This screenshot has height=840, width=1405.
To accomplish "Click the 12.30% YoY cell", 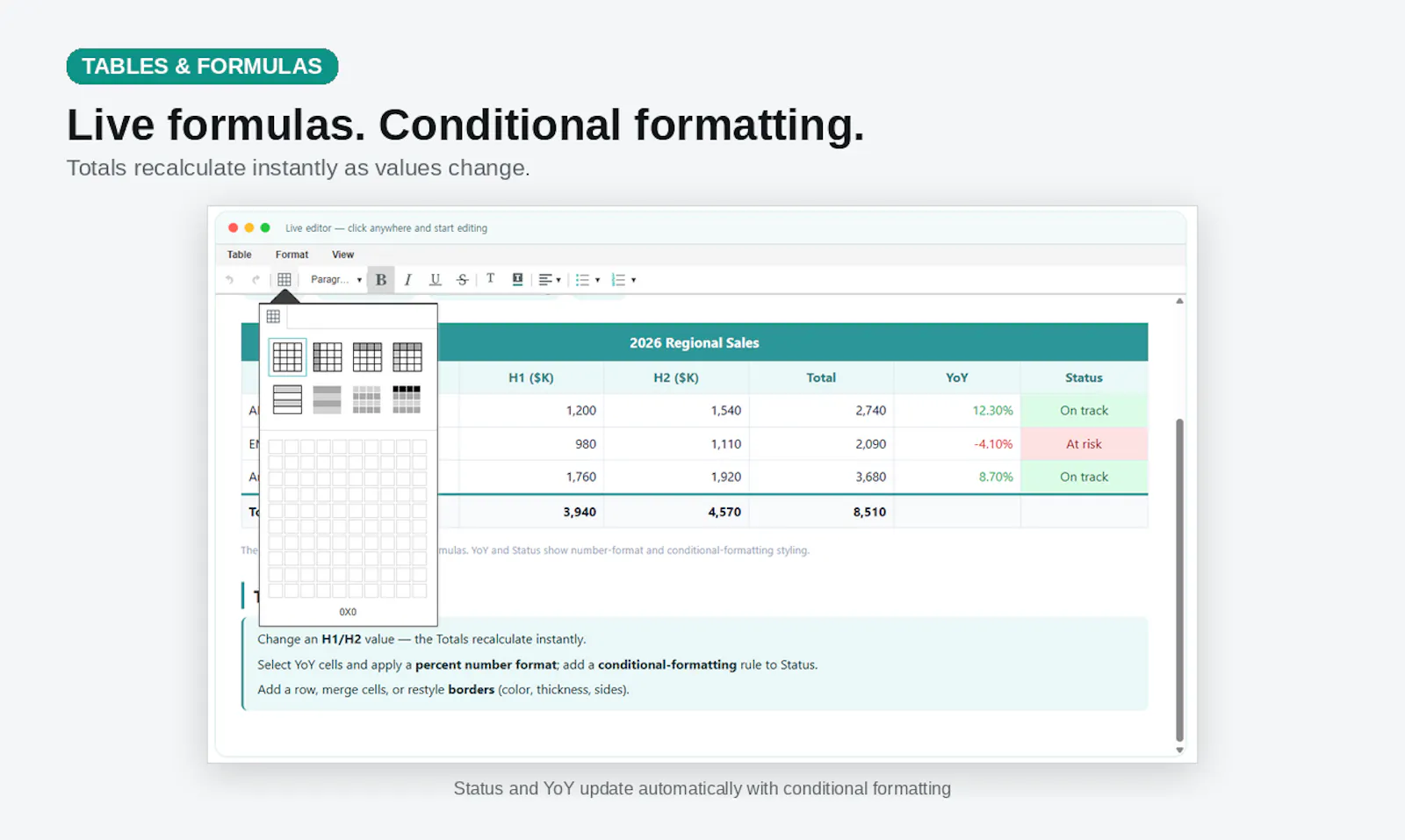I will 957,411.
